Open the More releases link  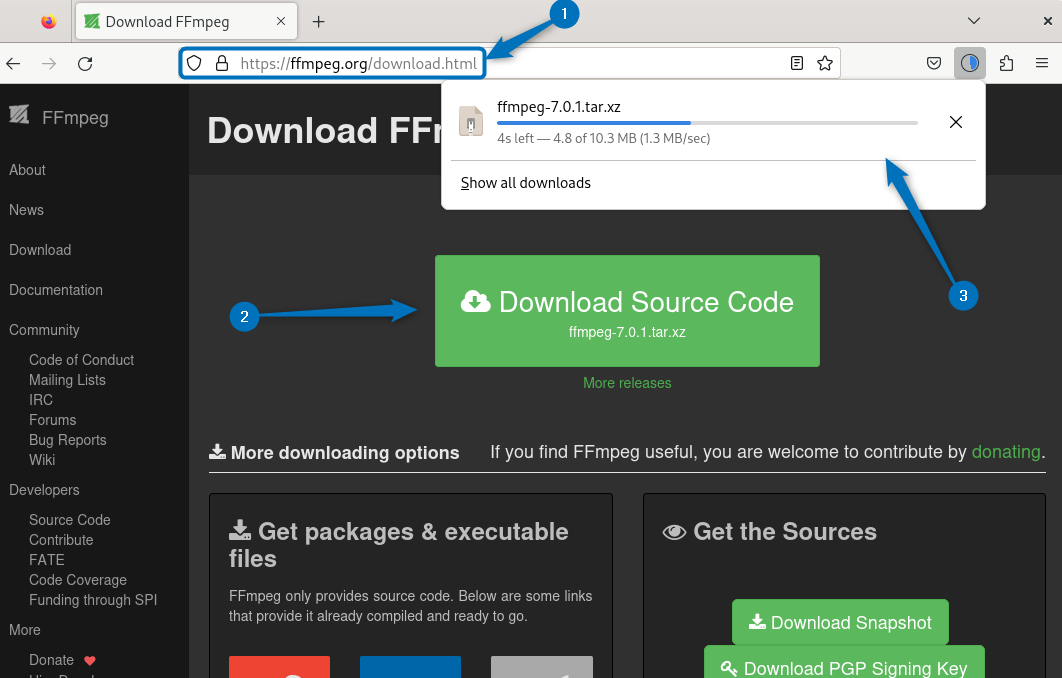coord(627,383)
